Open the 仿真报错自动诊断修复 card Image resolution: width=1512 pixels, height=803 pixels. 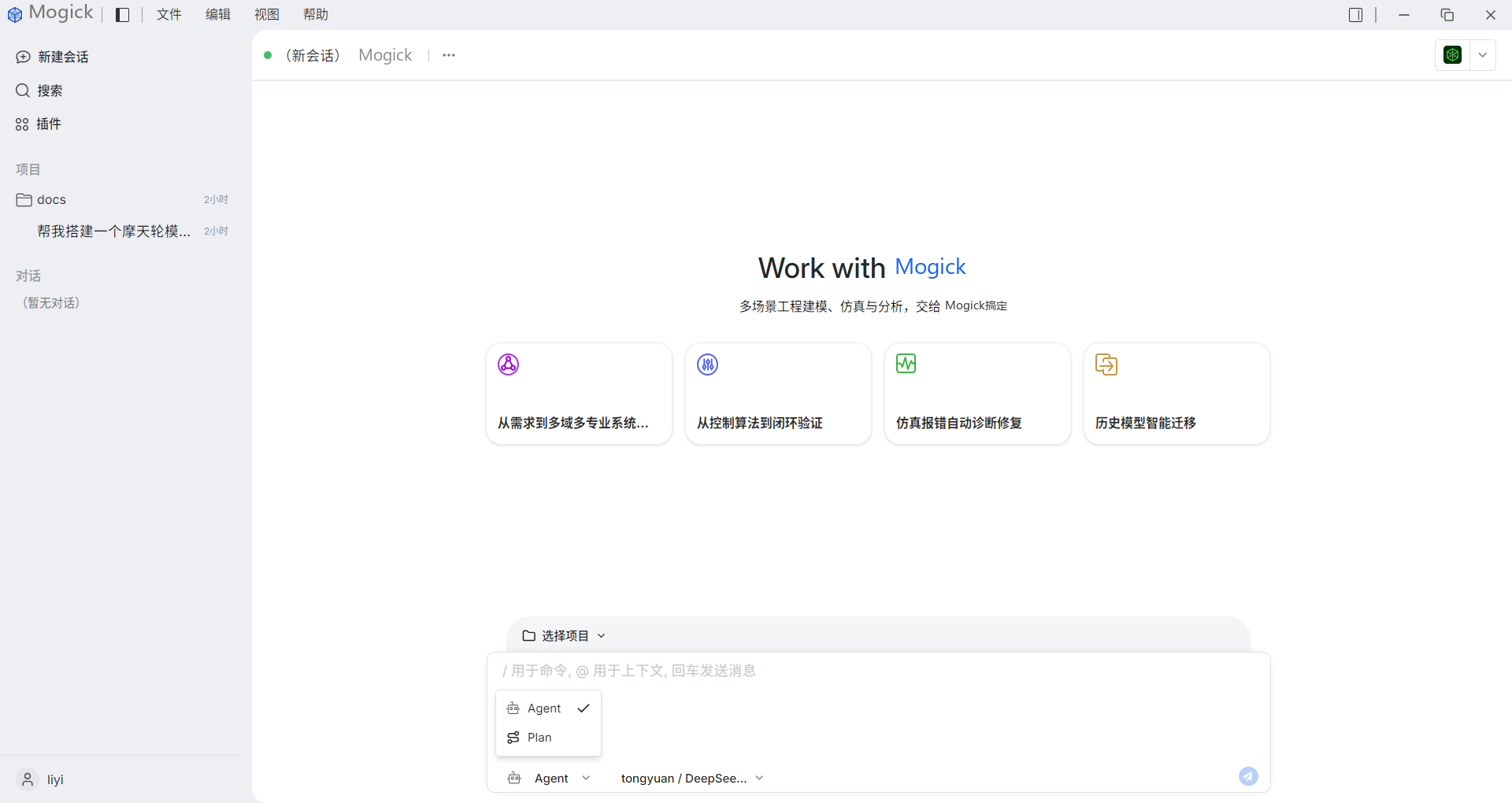tap(977, 394)
